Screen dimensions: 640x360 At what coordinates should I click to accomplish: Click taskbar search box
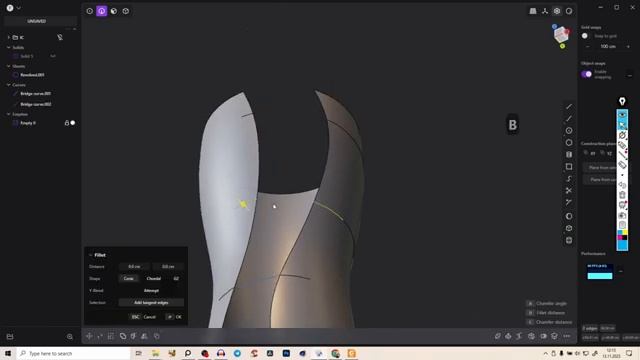[73, 353]
